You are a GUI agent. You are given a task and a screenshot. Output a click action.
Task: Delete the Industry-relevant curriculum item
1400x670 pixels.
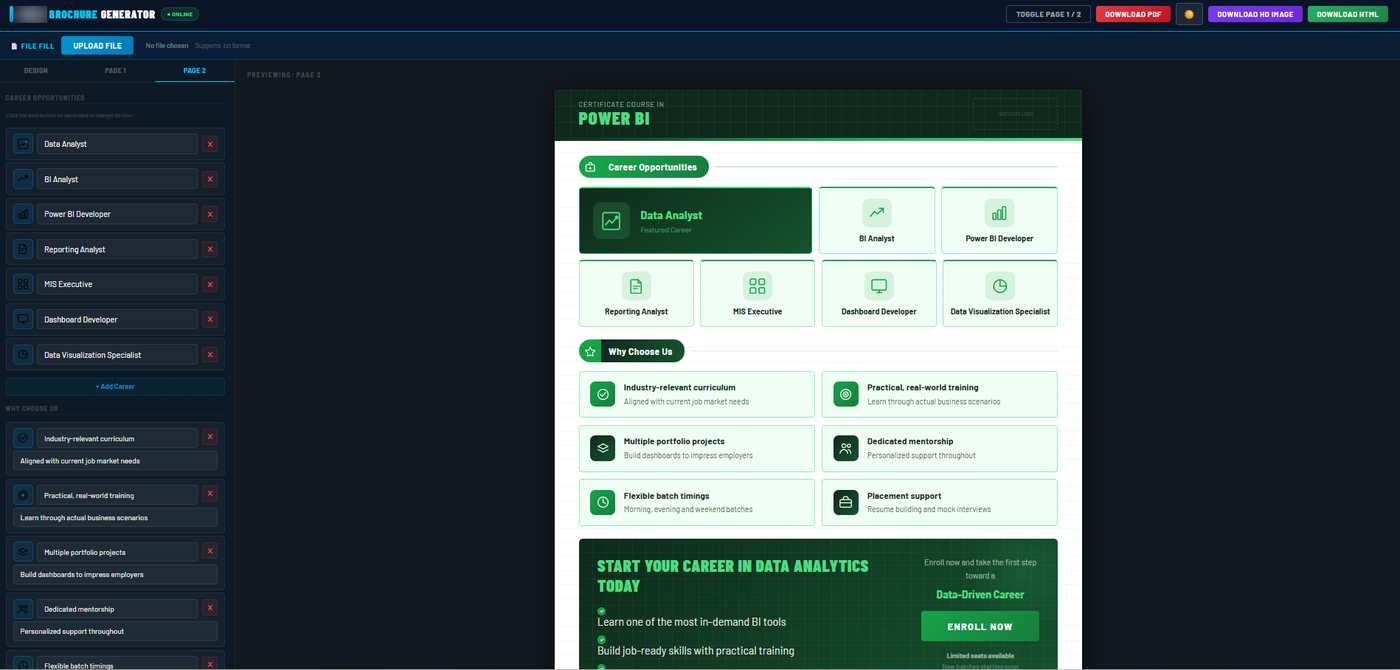click(210, 436)
